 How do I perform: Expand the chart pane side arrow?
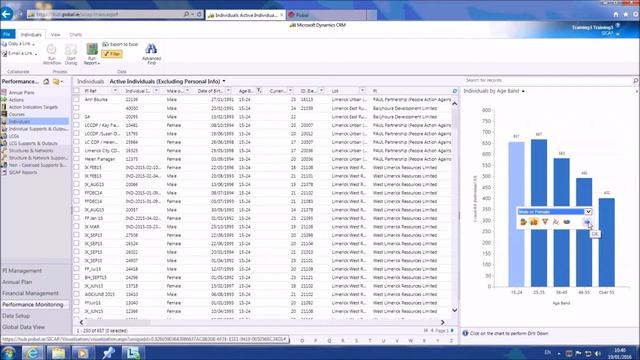coord(637,91)
